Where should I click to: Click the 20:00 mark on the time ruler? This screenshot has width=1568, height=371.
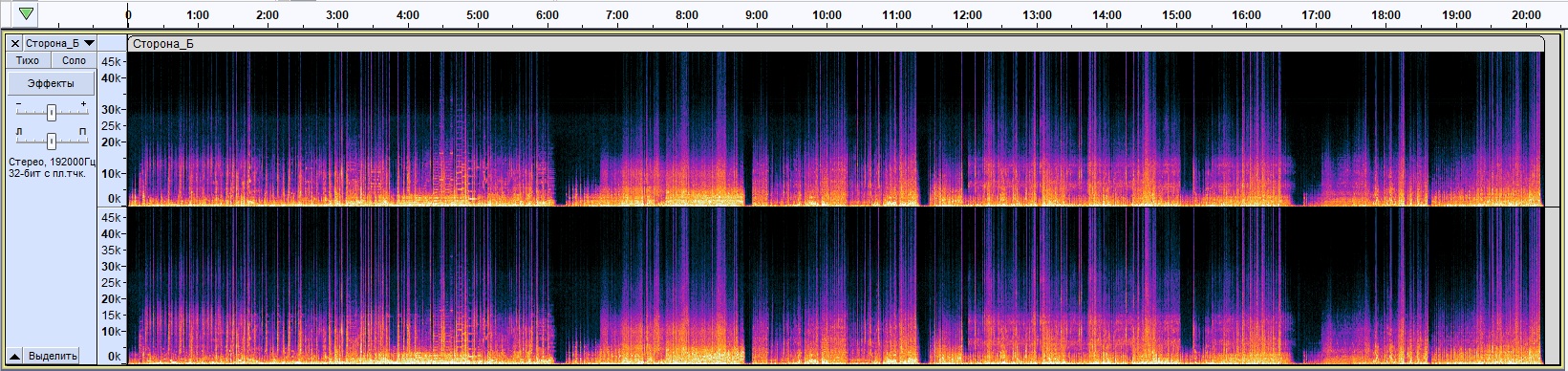(1527, 15)
